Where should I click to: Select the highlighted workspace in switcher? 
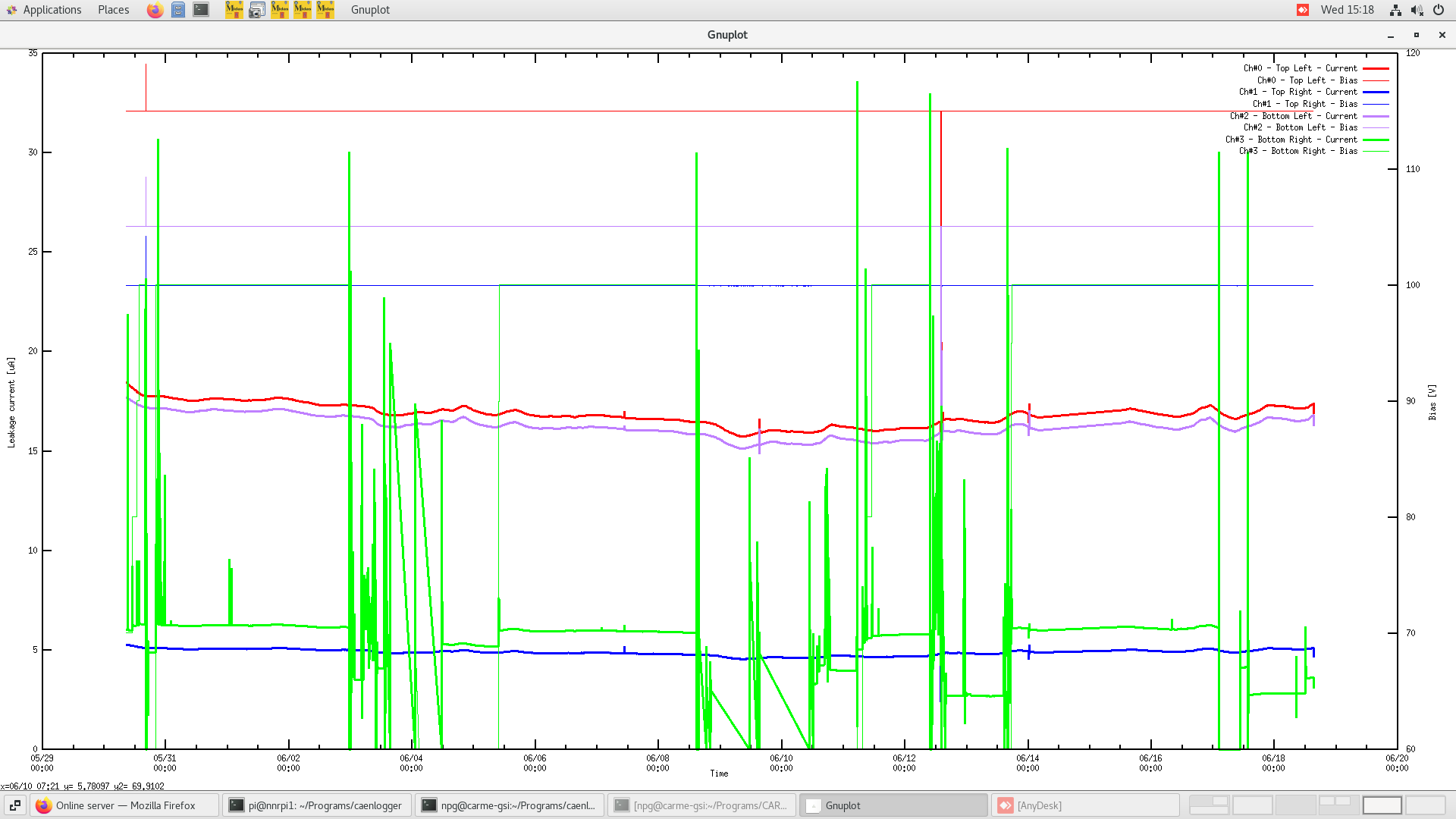(1382, 805)
